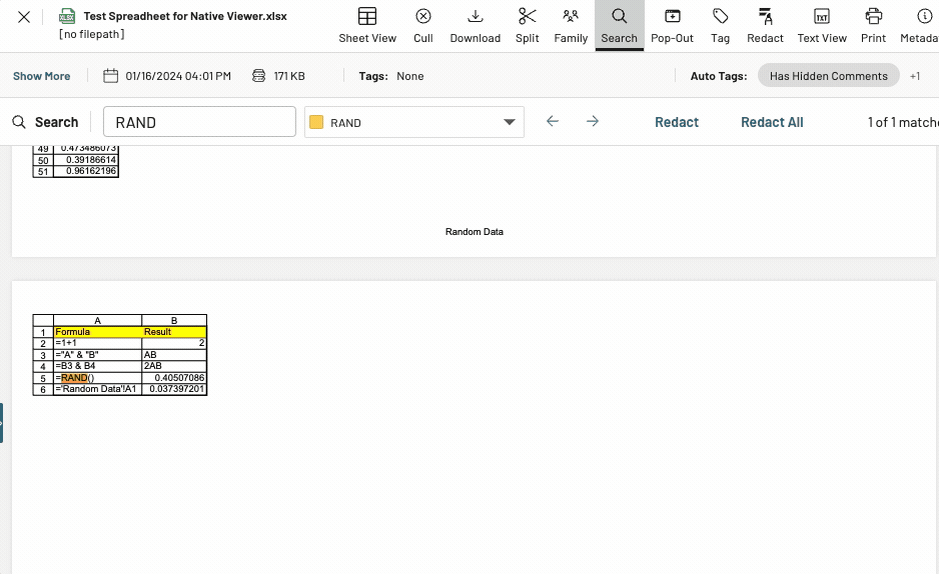Select the Has Hidden Comments auto tag

coord(828,75)
